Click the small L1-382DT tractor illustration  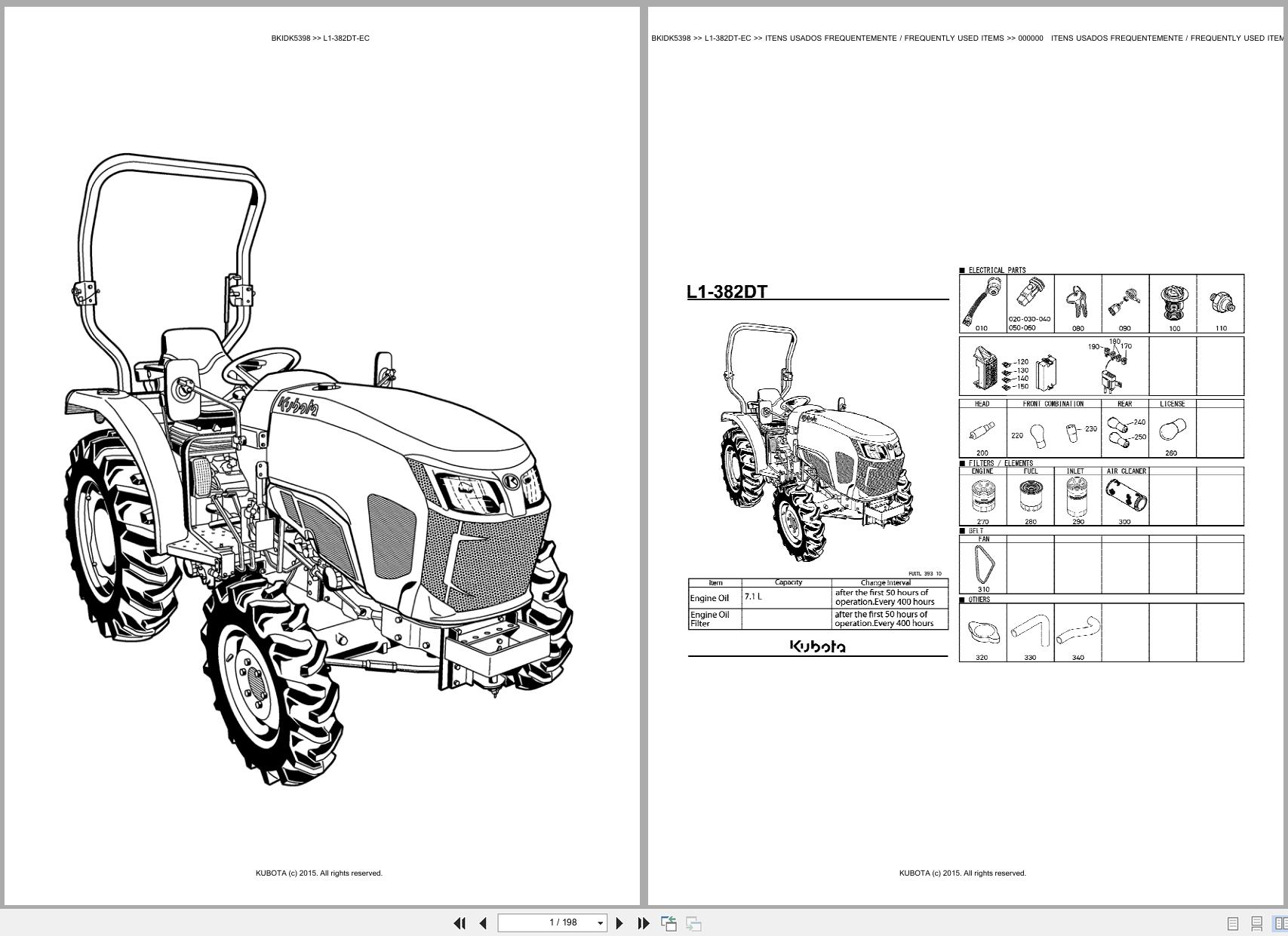coord(817,442)
